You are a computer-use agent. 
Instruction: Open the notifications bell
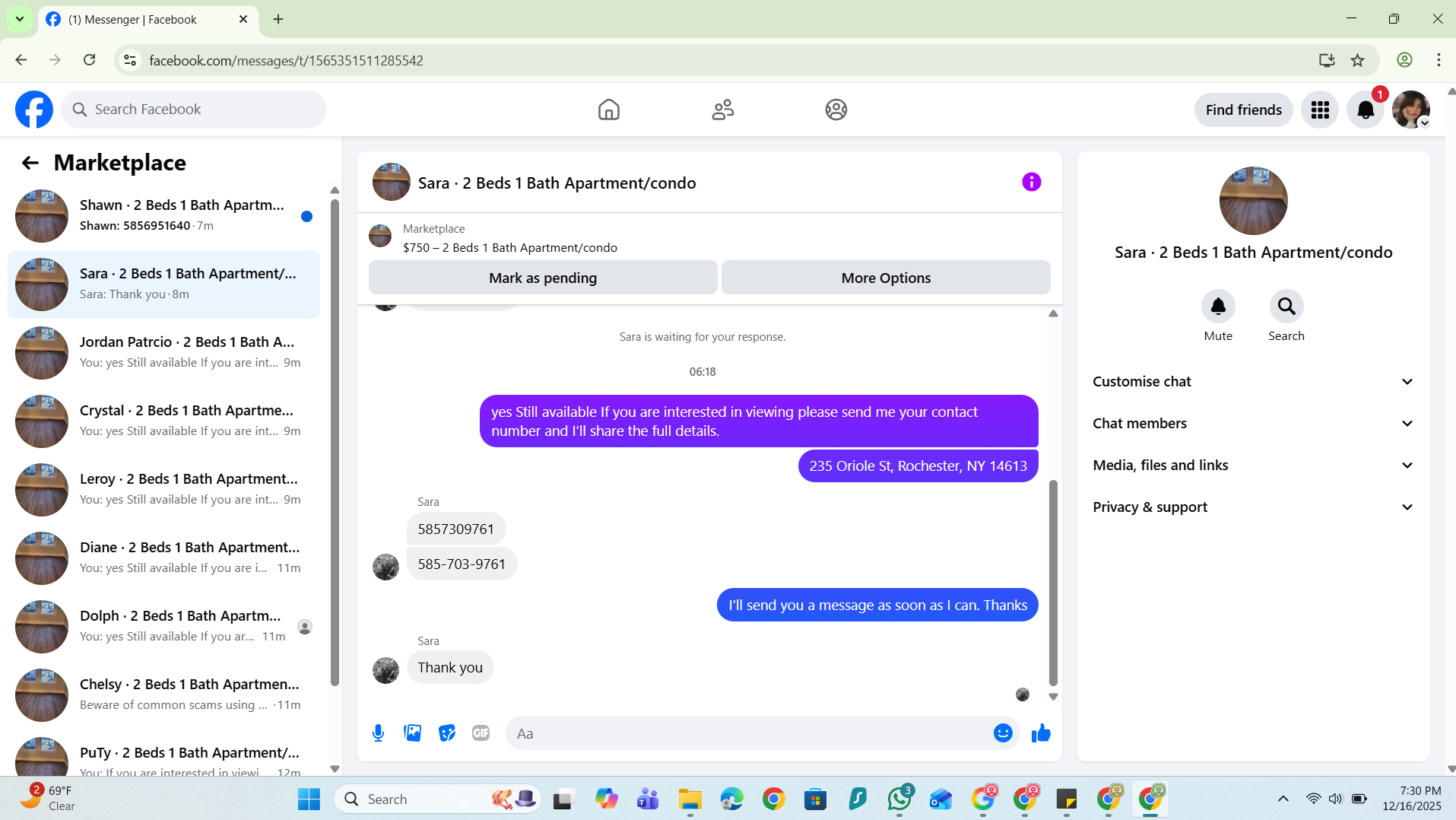1366,110
